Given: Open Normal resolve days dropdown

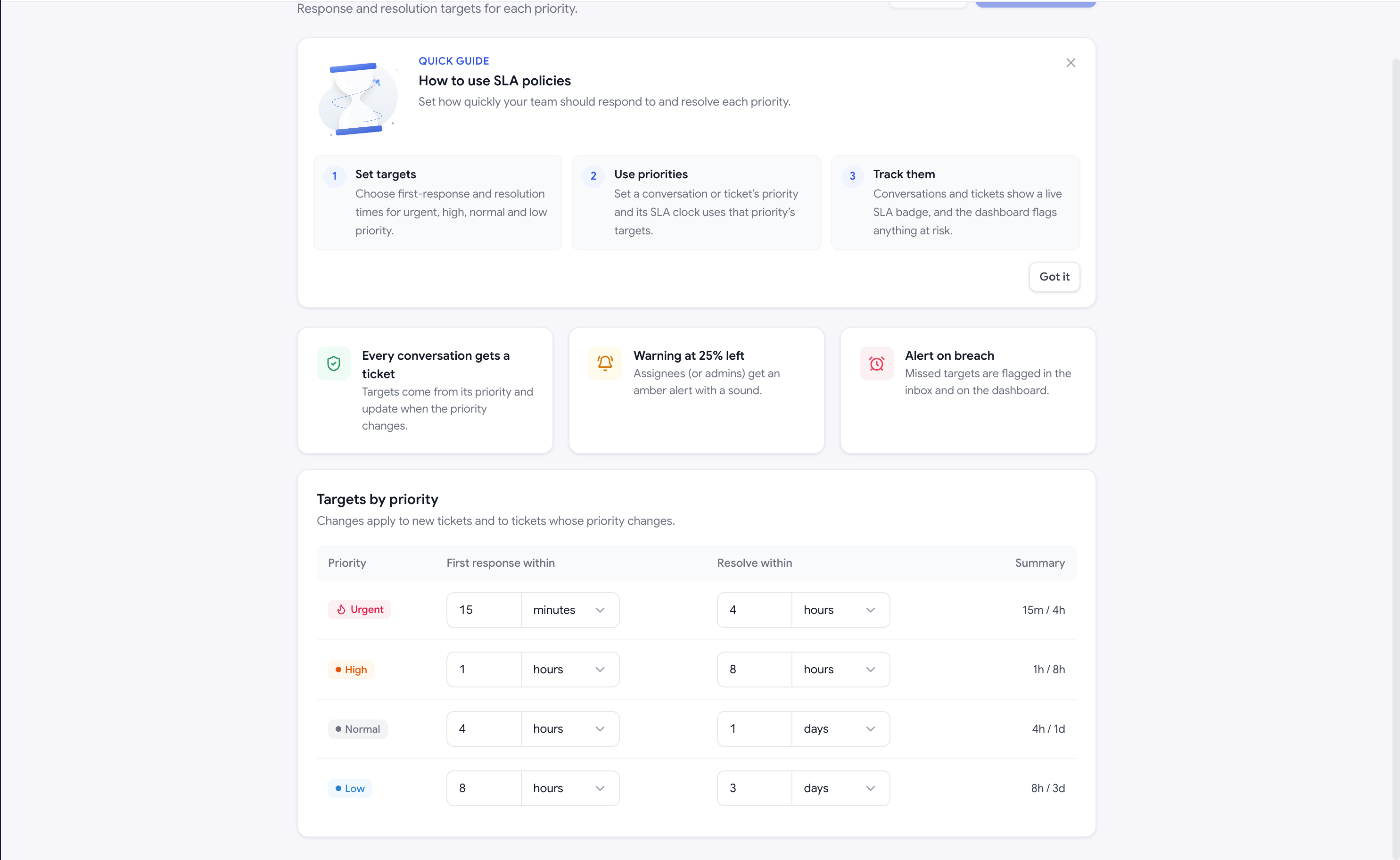Looking at the screenshot, I should pos(840,728).
